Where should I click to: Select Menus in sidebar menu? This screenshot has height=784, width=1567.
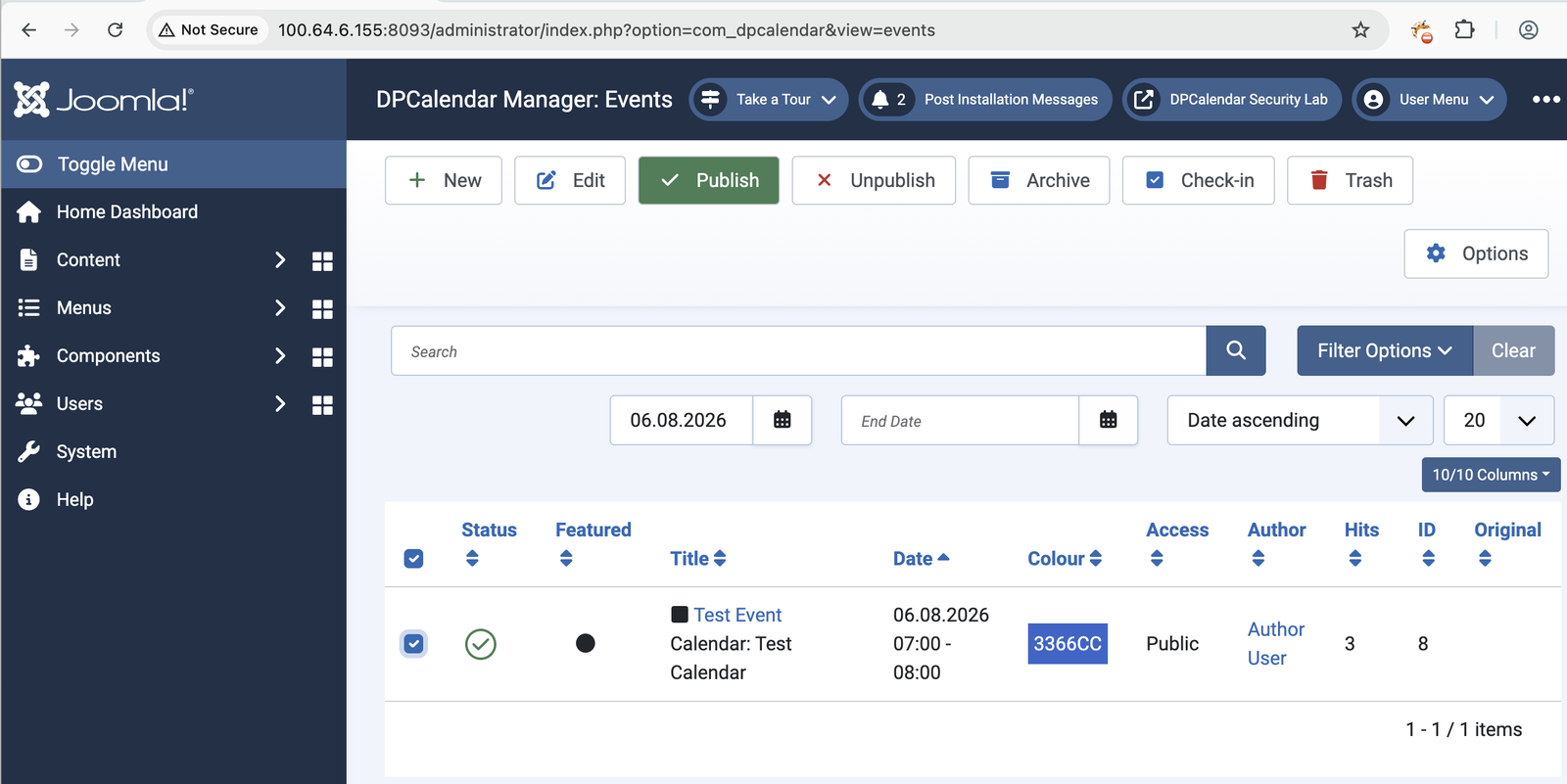coord(84,307)
